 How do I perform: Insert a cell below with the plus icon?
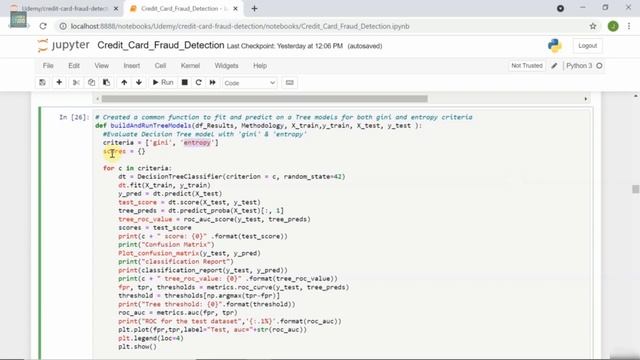click(59, 82)
